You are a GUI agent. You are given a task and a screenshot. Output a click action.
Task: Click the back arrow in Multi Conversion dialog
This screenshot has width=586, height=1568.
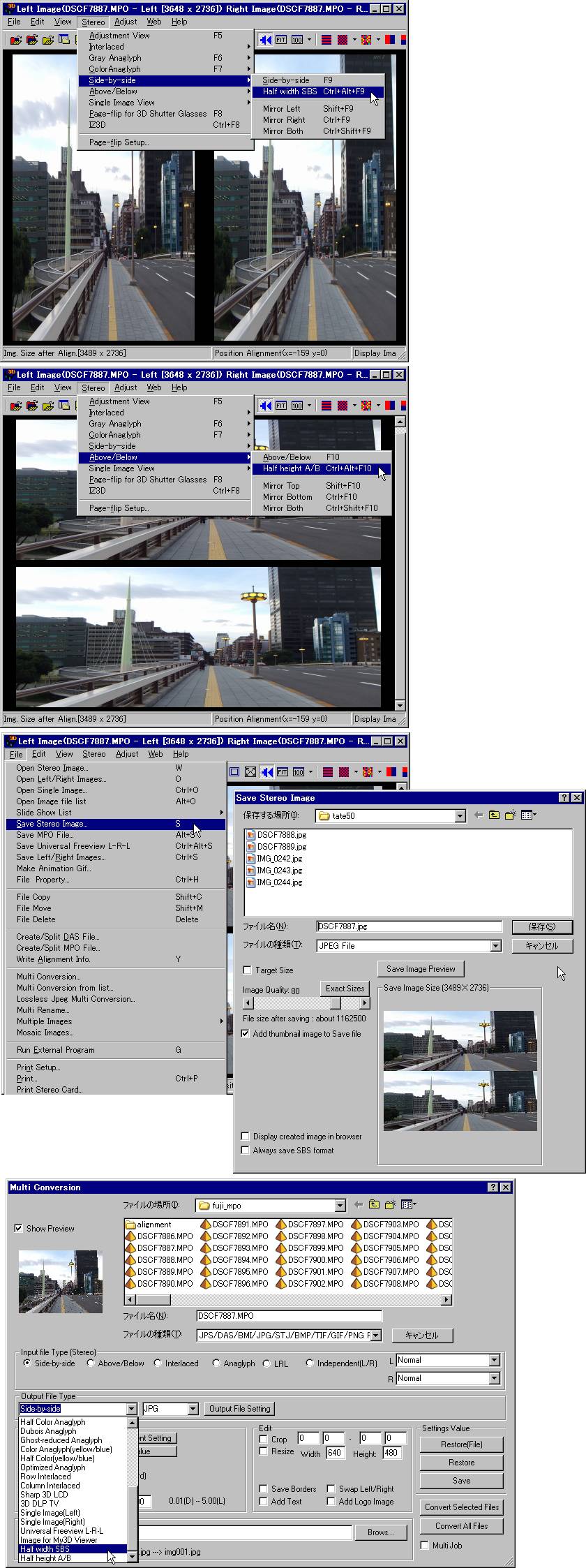pyautogui.click(x=359, y=1204)
